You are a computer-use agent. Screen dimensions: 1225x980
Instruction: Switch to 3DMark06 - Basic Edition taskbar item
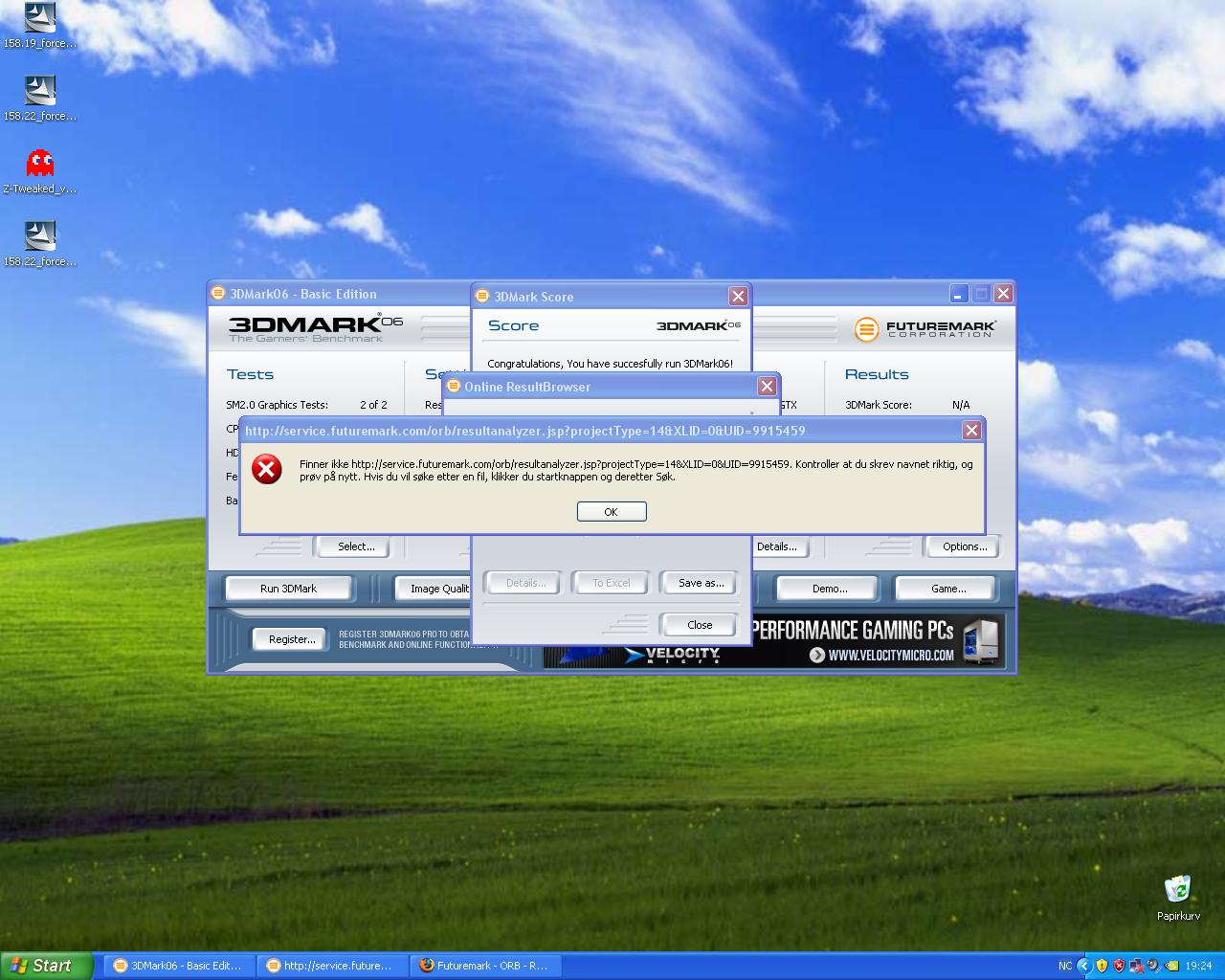pos(178,966)
